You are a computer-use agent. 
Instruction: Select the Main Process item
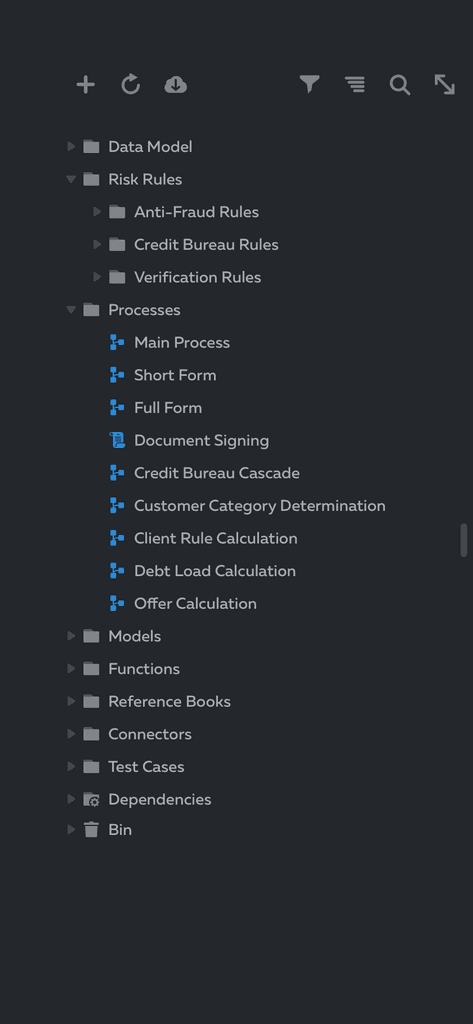coord(182,342)
